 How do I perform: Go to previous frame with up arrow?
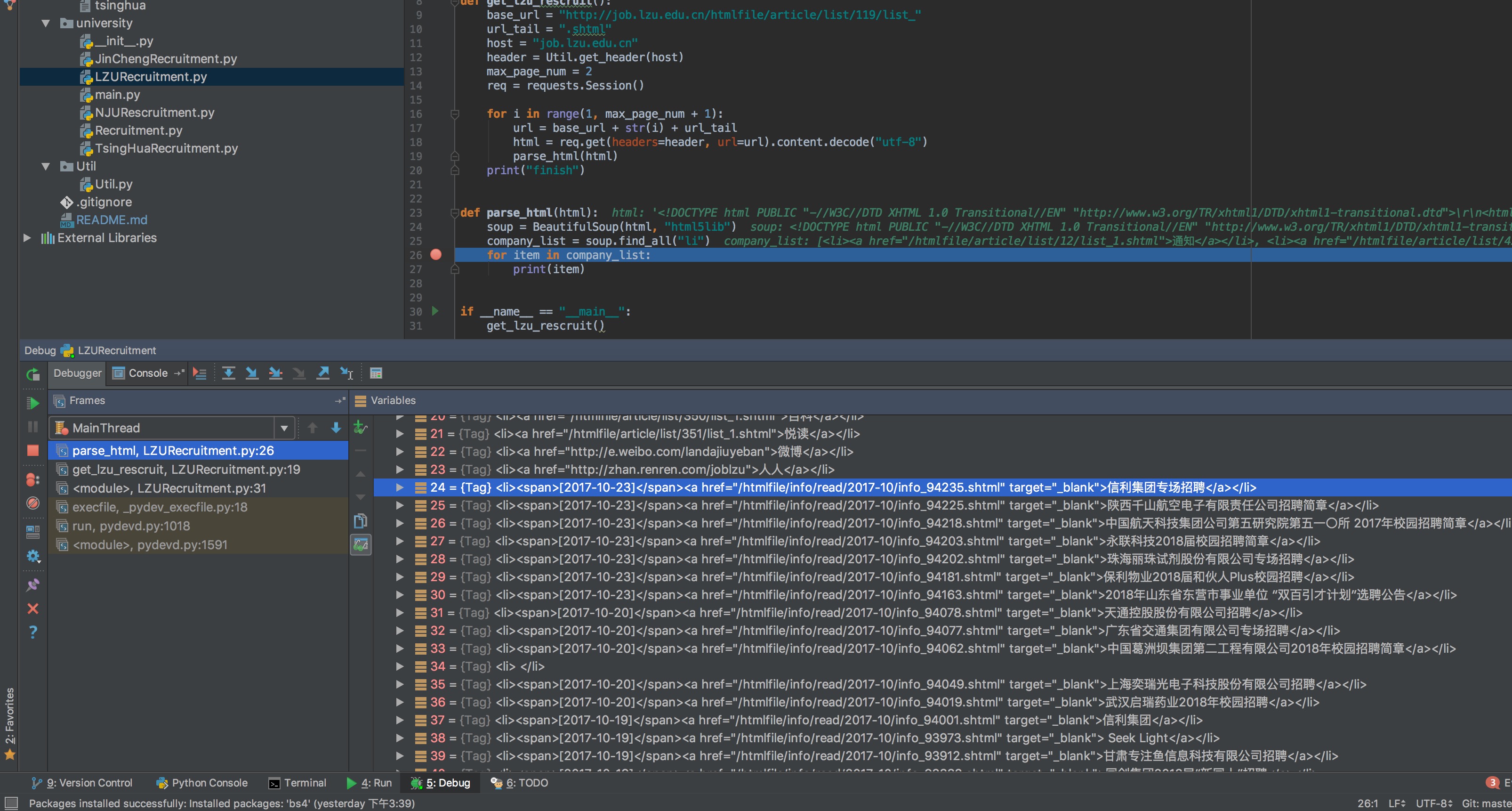(312, 428)
